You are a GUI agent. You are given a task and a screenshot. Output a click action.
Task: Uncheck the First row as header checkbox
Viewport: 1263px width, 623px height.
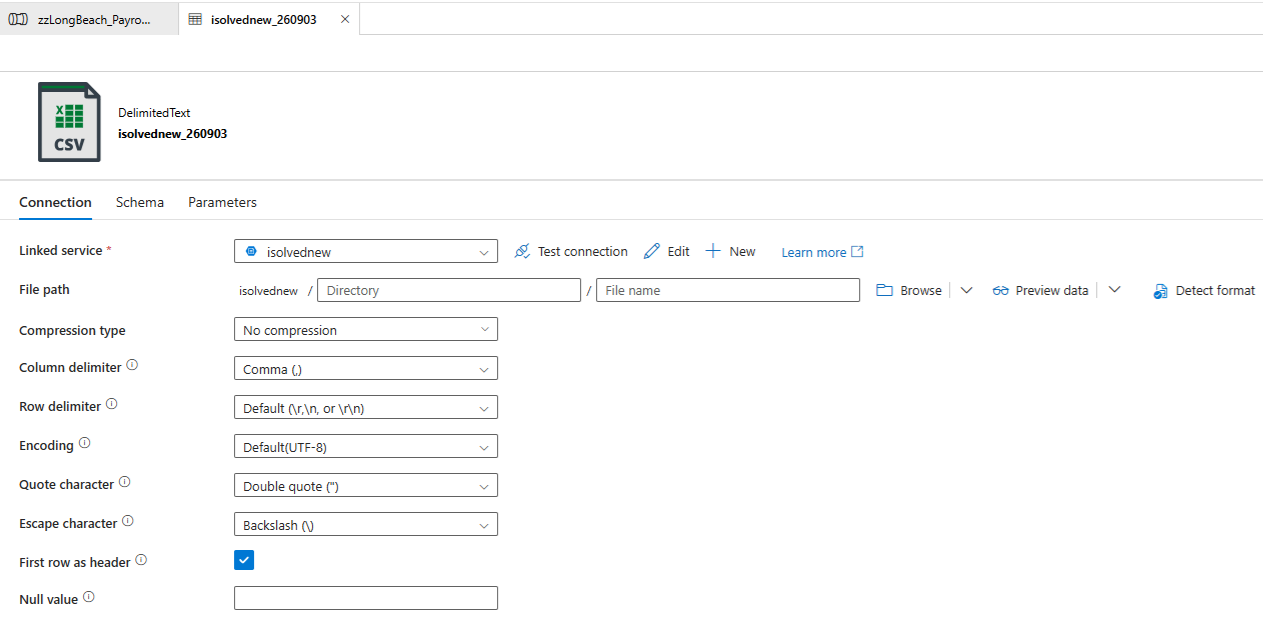click(x=244, y=560)
